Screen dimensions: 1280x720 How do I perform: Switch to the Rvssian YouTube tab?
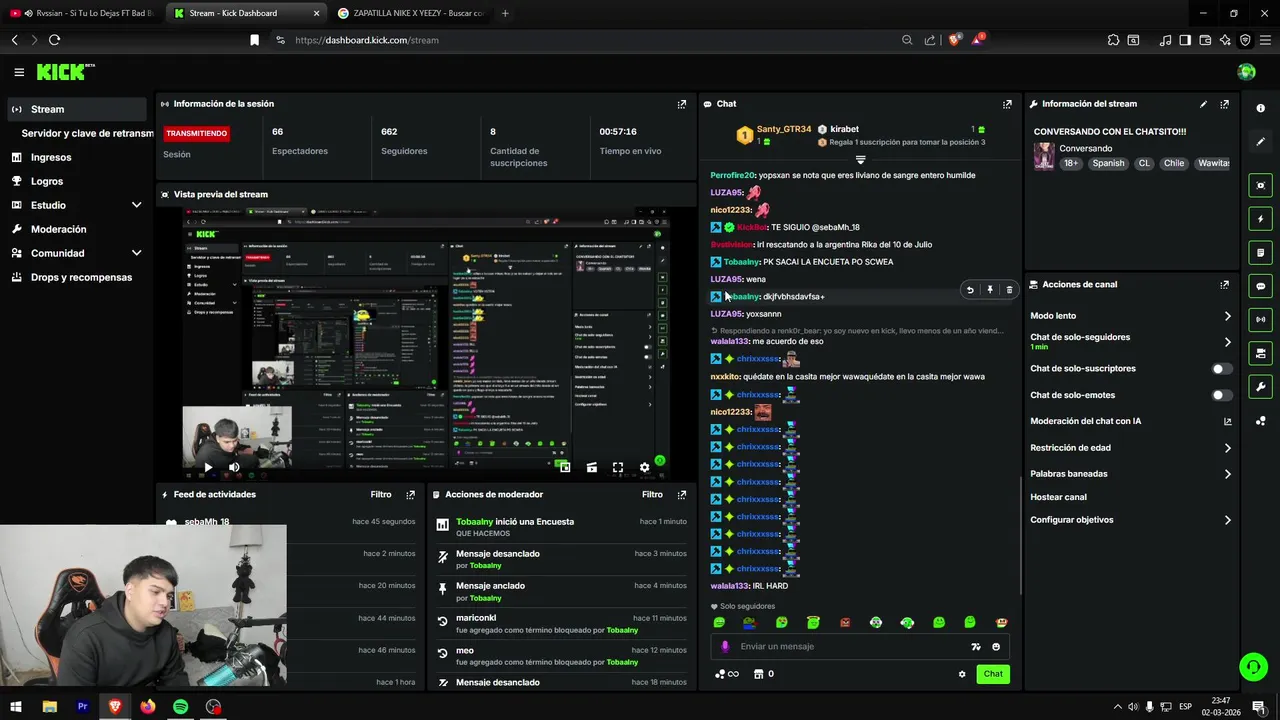(80, 13)
